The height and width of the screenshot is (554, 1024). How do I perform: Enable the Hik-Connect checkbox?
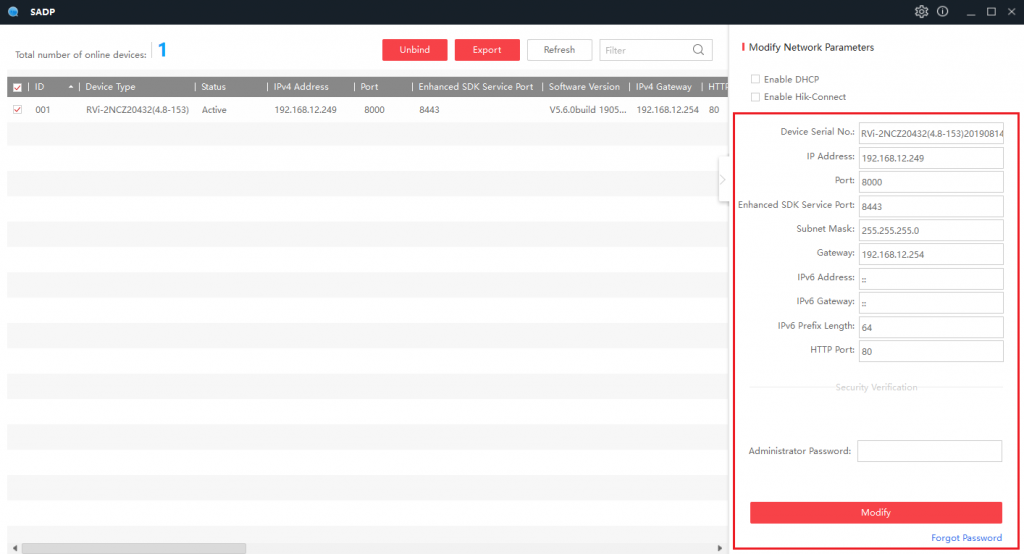coord(756,97)
